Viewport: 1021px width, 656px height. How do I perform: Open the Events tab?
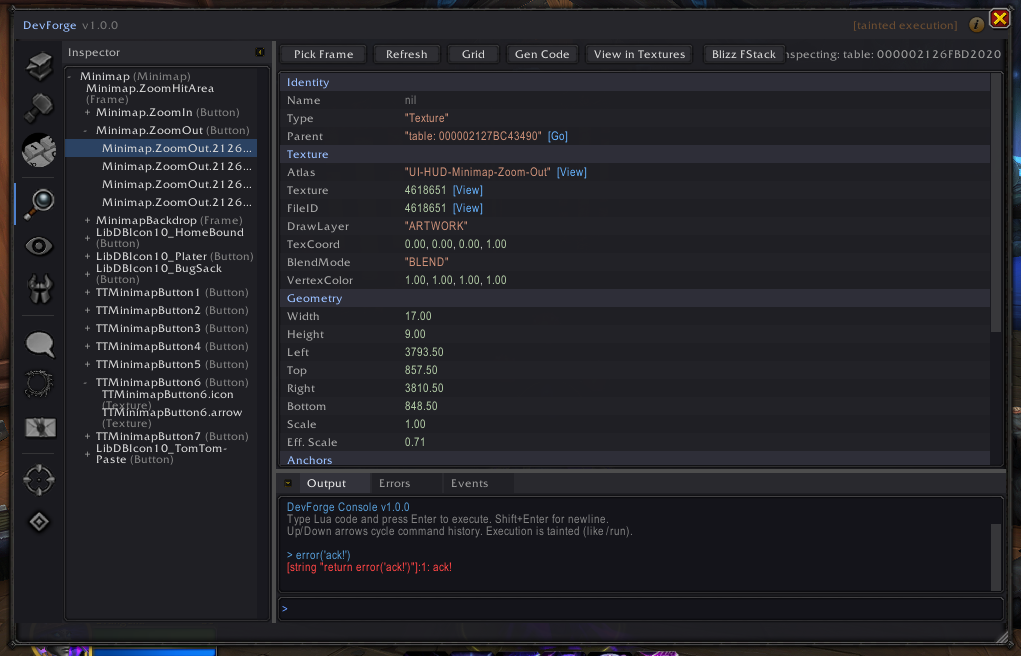pos(469,483)
